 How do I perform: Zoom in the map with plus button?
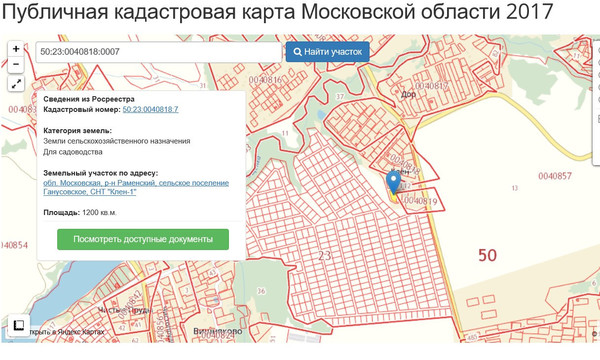(x=16, y=49)
